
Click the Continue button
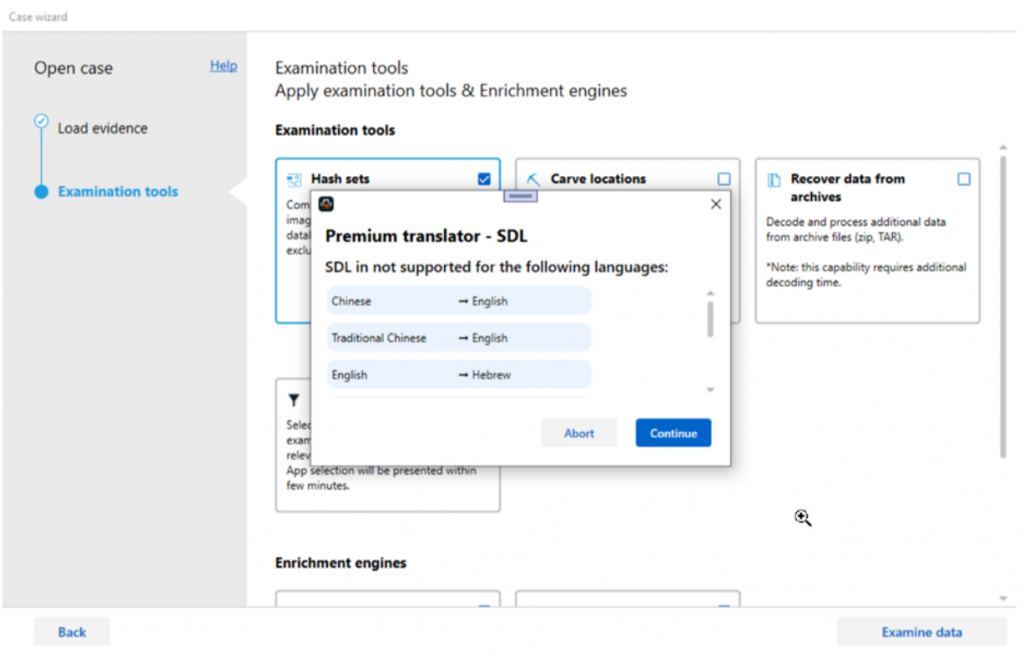click(x=673, y=433)
